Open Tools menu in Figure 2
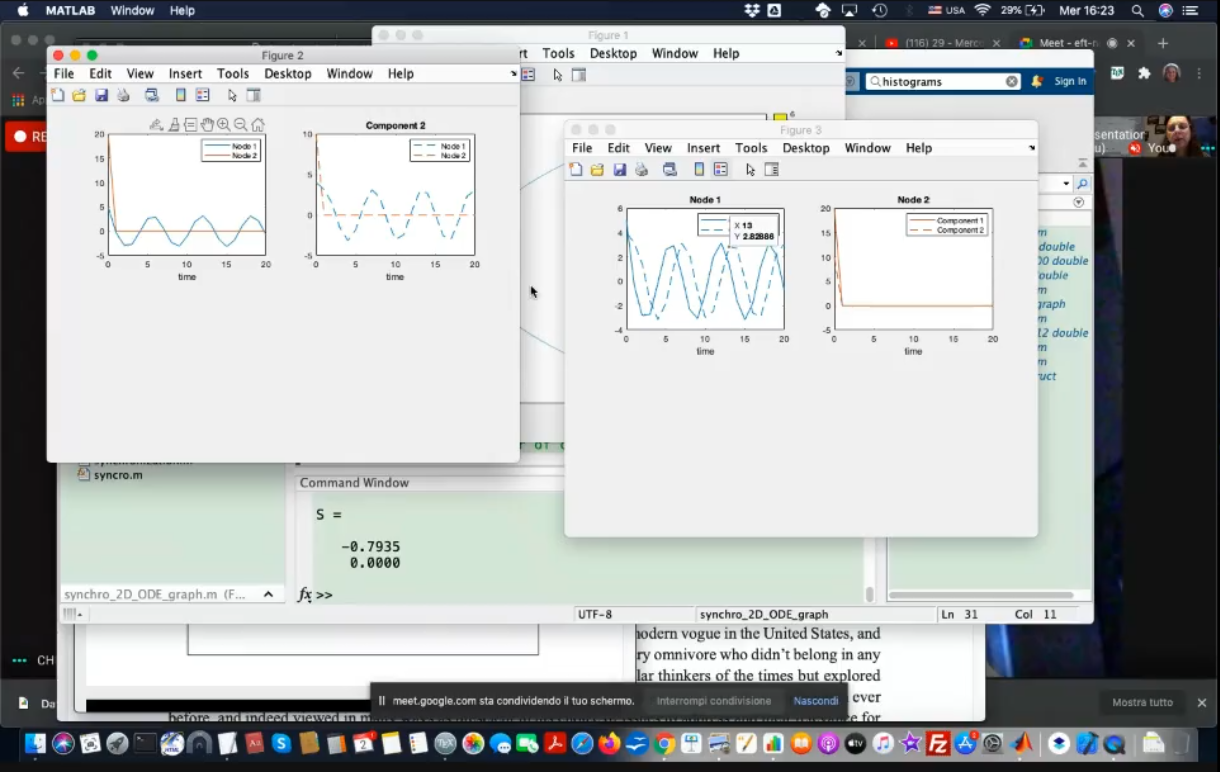 click(x=233, y=74)
